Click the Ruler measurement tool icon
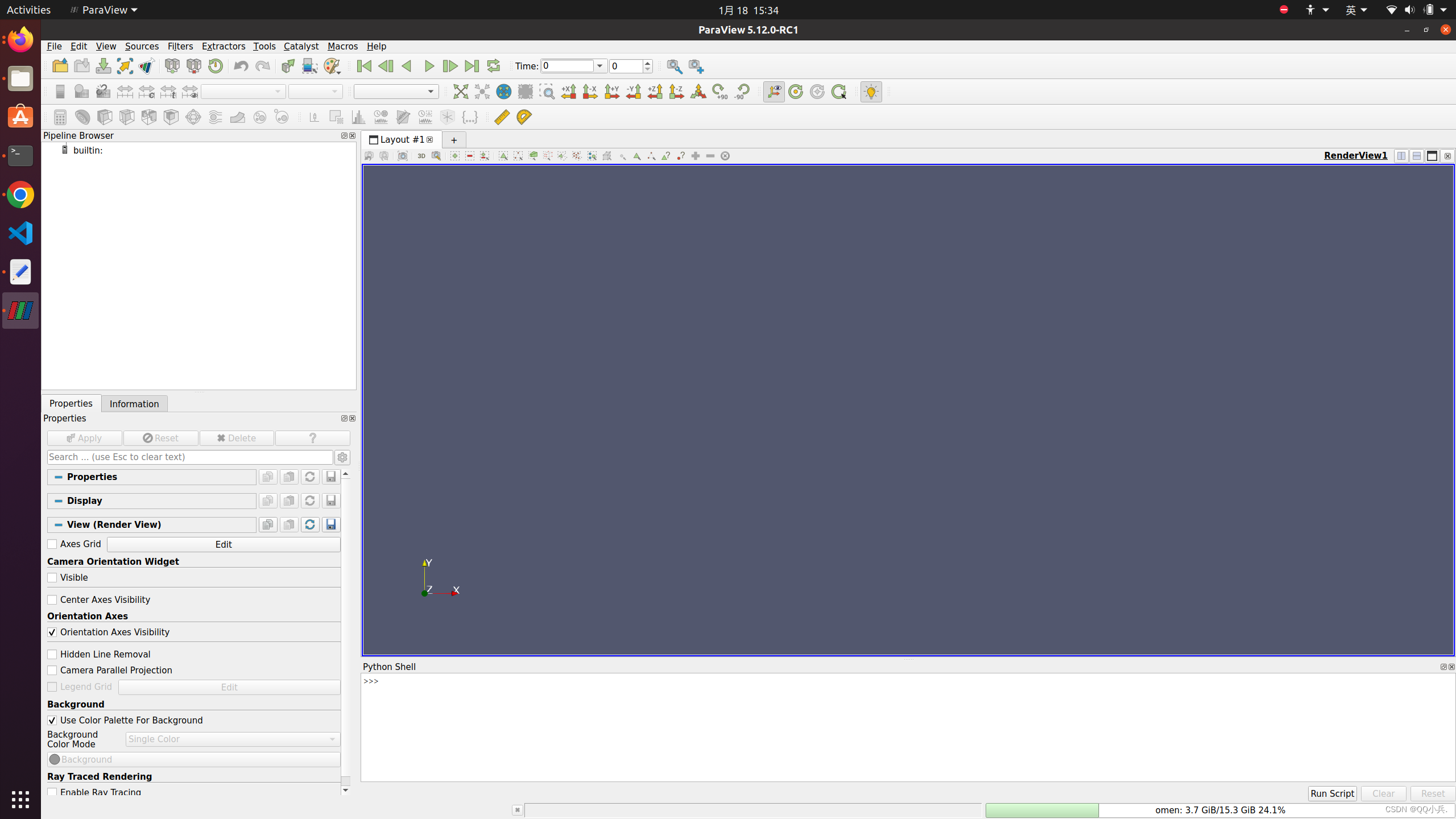The image size is (1456, 819). click(x=502, y=117)
